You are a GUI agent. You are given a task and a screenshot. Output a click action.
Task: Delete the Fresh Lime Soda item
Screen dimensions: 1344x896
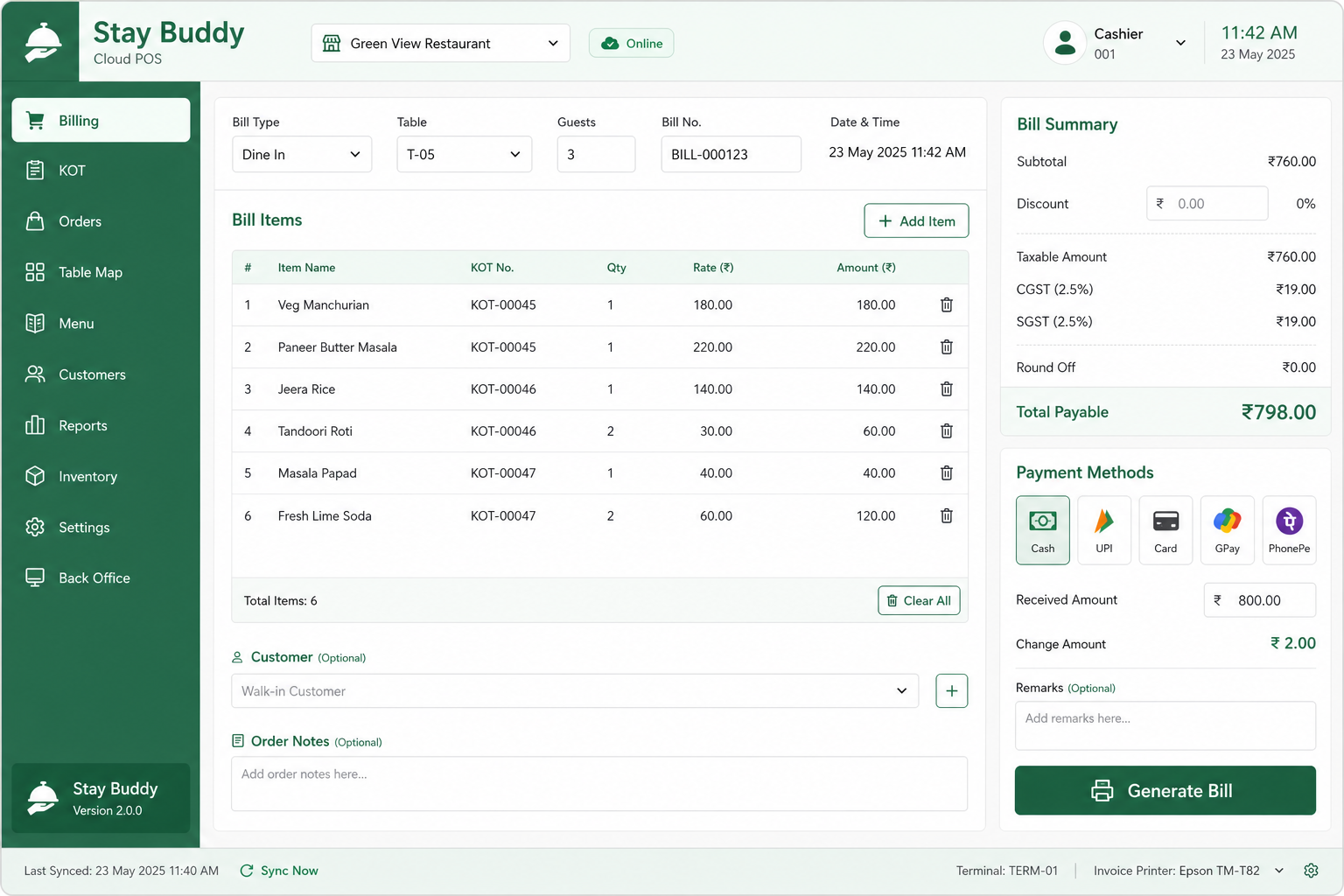(x=946, y=516)
